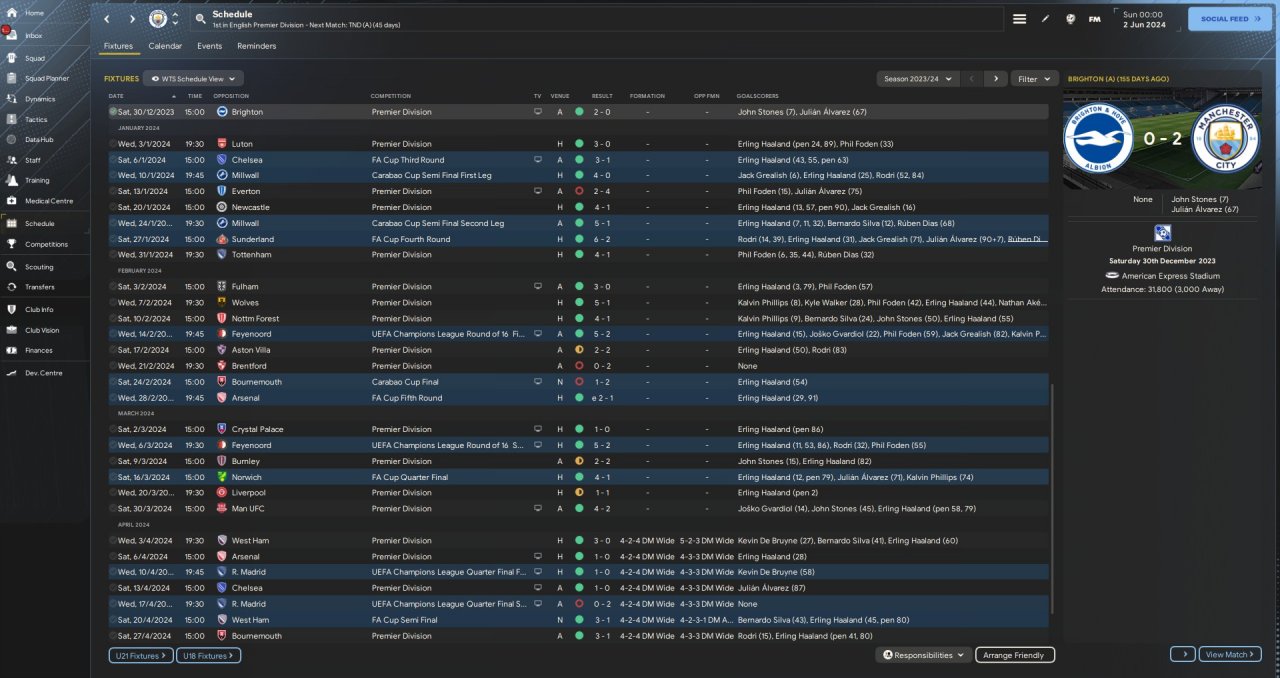Viewport: 1280px width, 678px height.
Task: Open Scouting from the sidebar
Action: tap(39, 267)
